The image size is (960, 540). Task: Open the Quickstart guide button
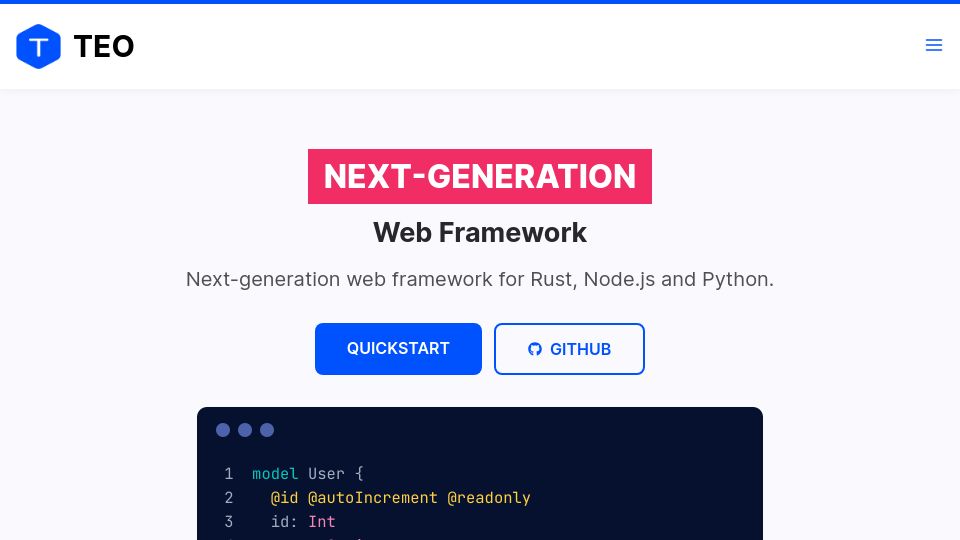click(398, 349)
